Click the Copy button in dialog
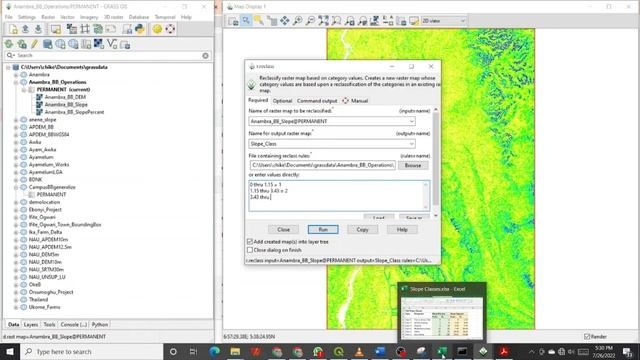 [362, 229]
